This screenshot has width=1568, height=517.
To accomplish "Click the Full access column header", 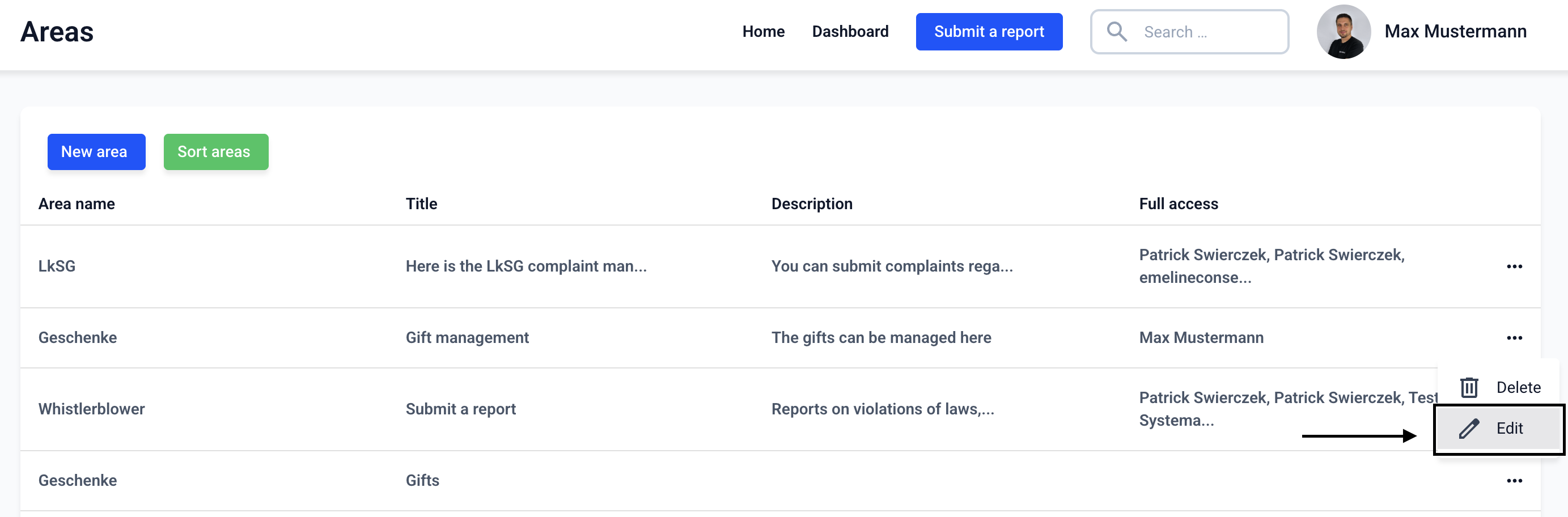I will (x=1178, y=204).
